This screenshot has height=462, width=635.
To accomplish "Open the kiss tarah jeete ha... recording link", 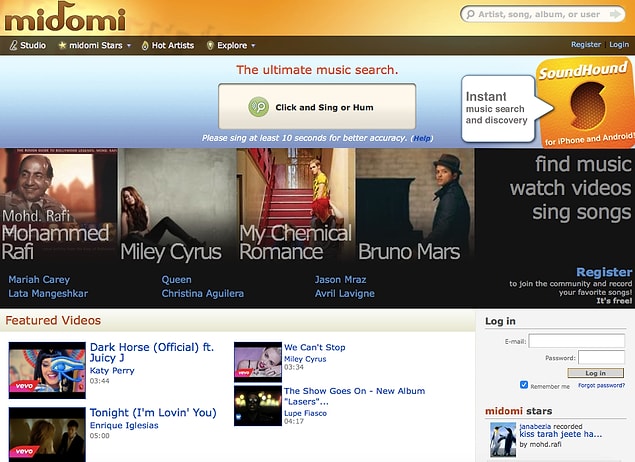I will click(560, 434).
